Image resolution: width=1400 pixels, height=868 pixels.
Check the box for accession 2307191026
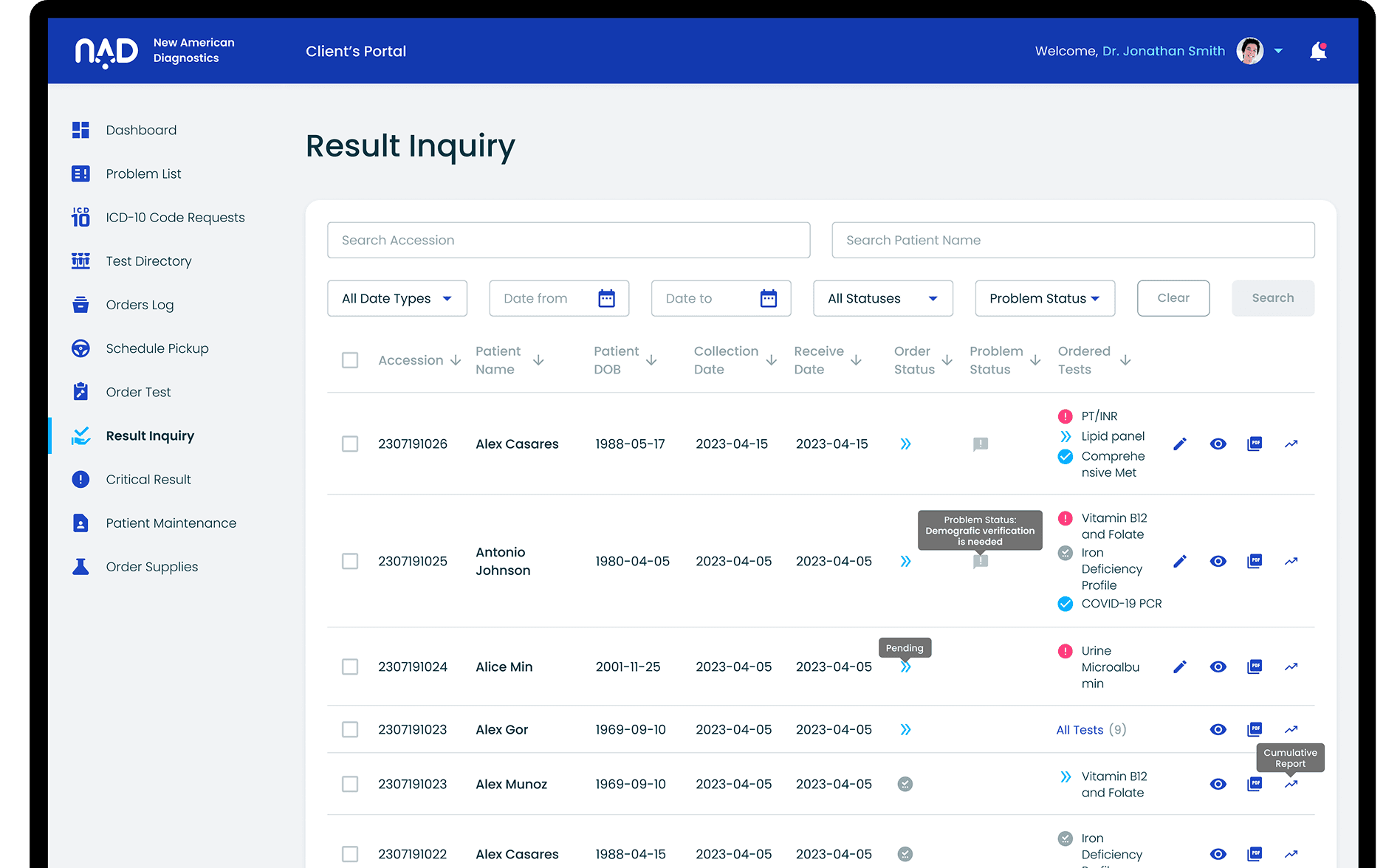[350, 444]
